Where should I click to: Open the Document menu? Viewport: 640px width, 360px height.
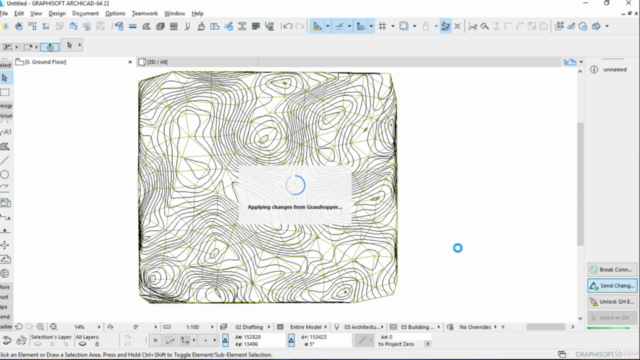[85, 13]
